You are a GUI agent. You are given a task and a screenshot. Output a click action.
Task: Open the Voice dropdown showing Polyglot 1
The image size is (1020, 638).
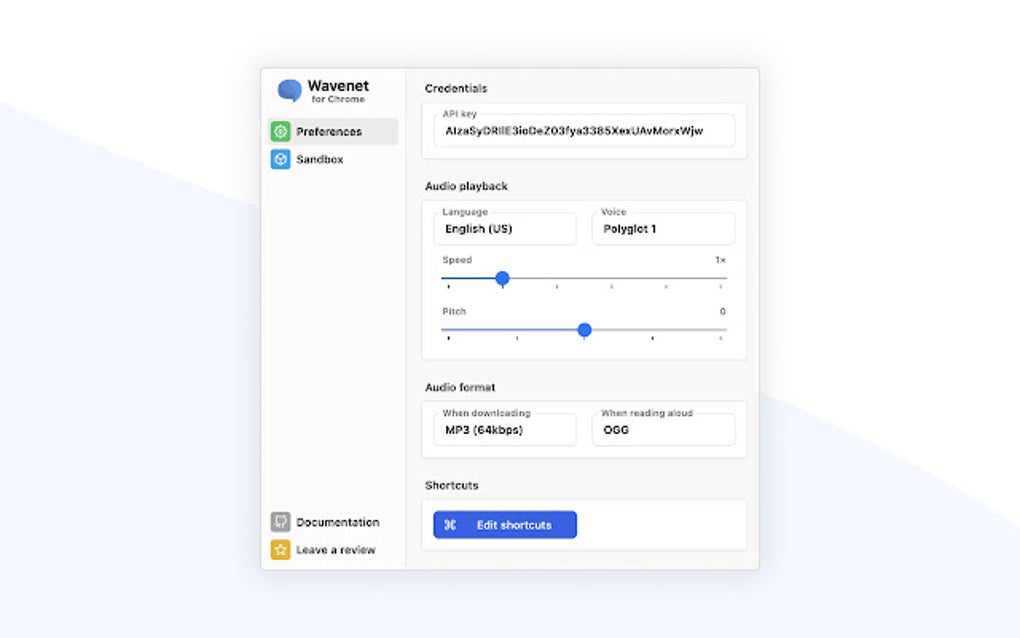[663, 228]
